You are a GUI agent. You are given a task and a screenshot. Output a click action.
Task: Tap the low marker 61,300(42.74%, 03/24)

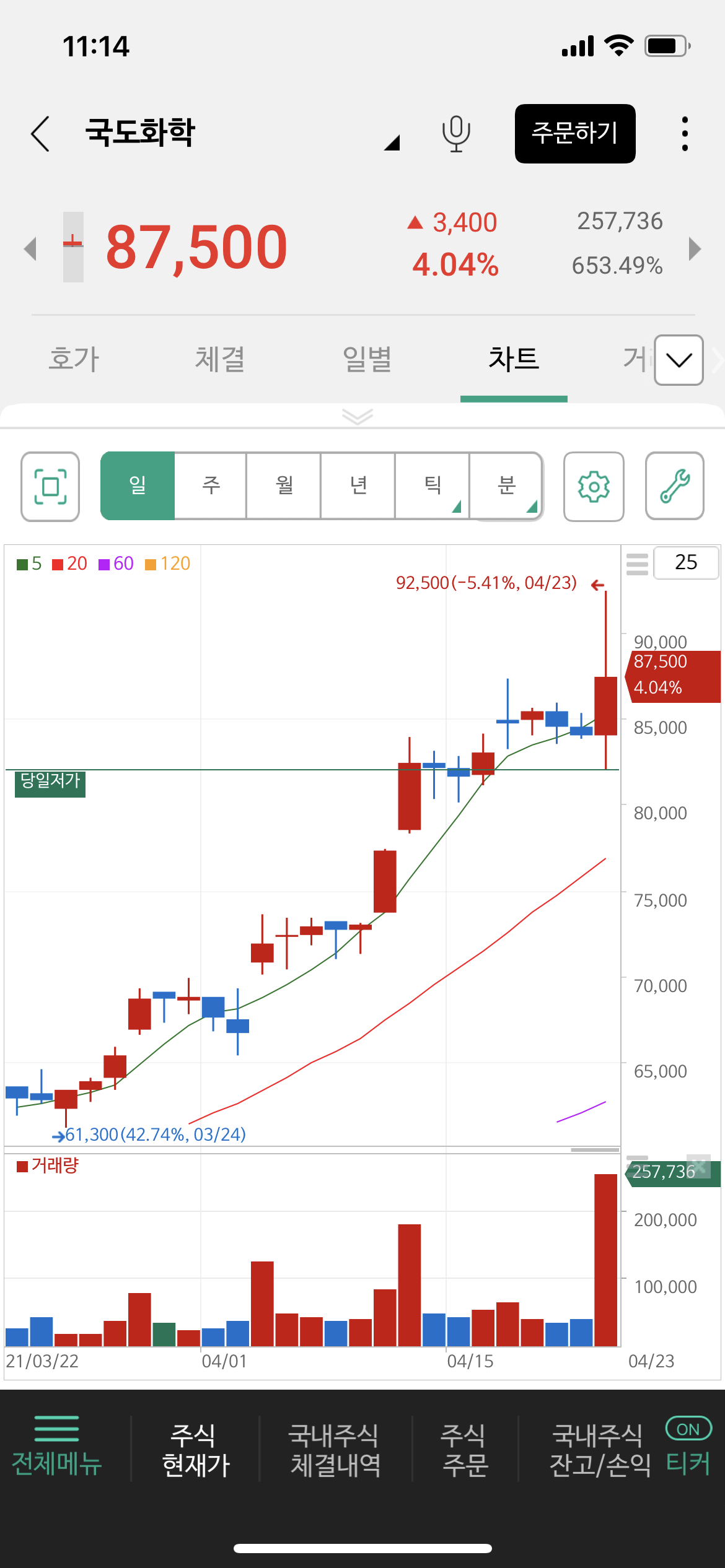pyautogui.click(x=156, y=1135)
